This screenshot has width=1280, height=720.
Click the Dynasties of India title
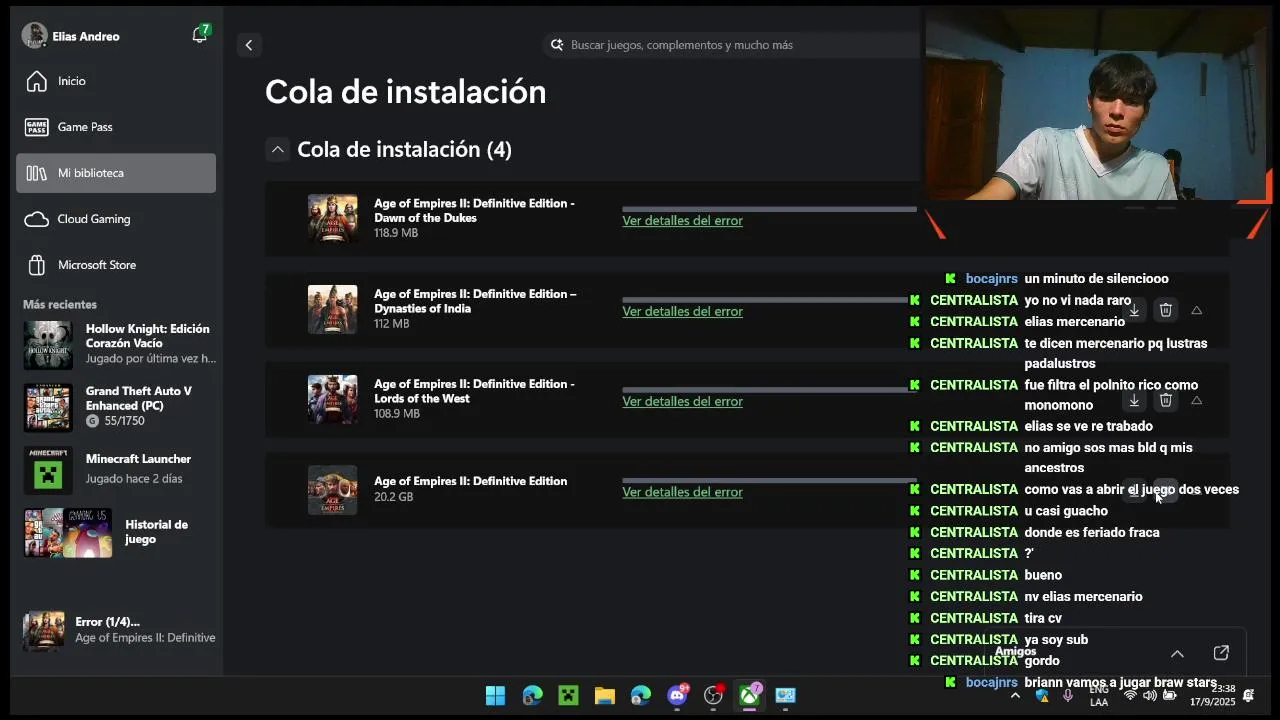tap(475, 301)
